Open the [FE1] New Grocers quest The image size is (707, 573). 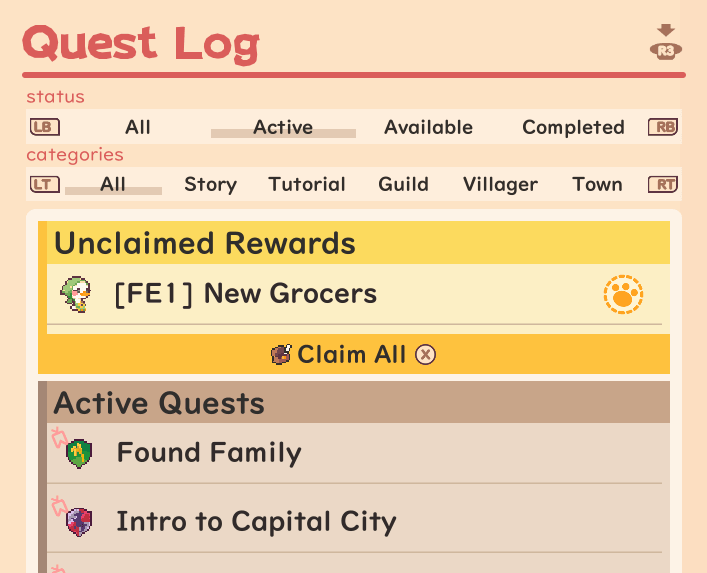coord(245,294)
